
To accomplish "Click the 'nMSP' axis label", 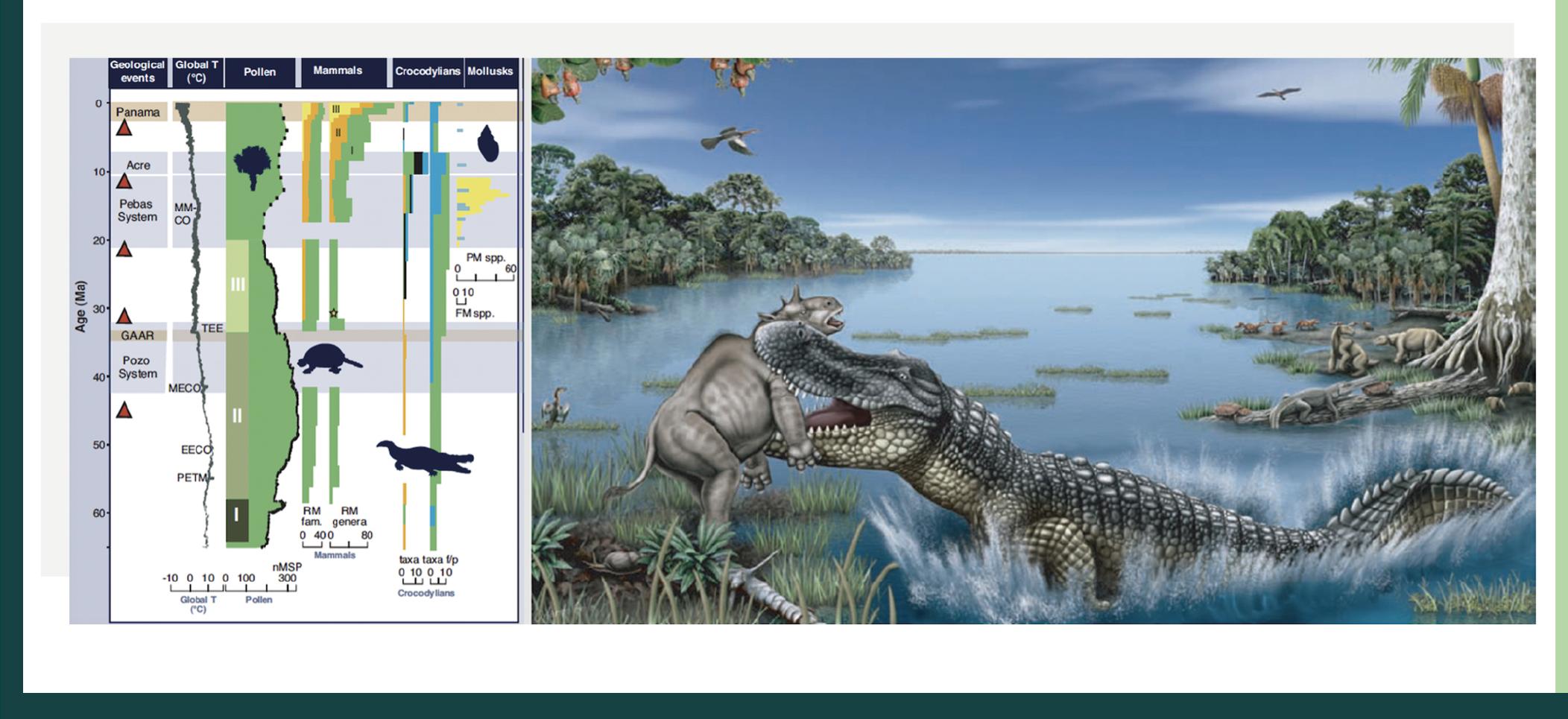I will click(287, 567).
